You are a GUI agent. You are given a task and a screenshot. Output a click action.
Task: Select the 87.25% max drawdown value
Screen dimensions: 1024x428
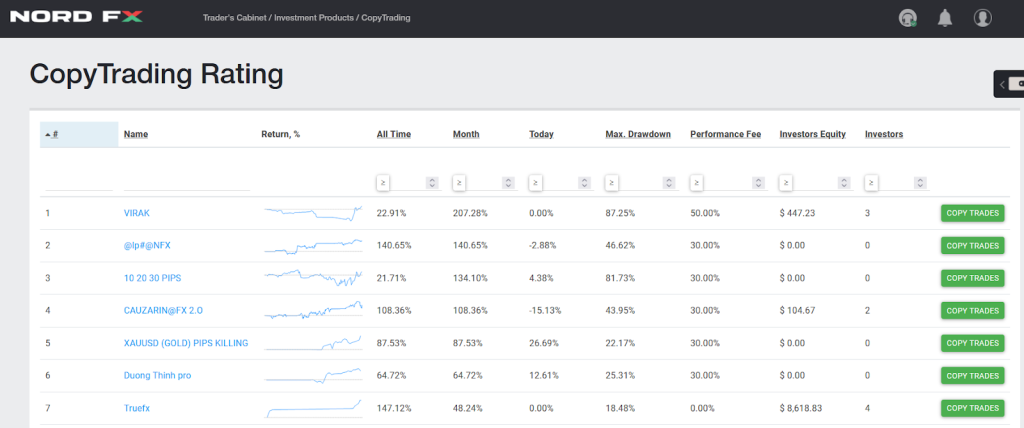pos(620,213)
